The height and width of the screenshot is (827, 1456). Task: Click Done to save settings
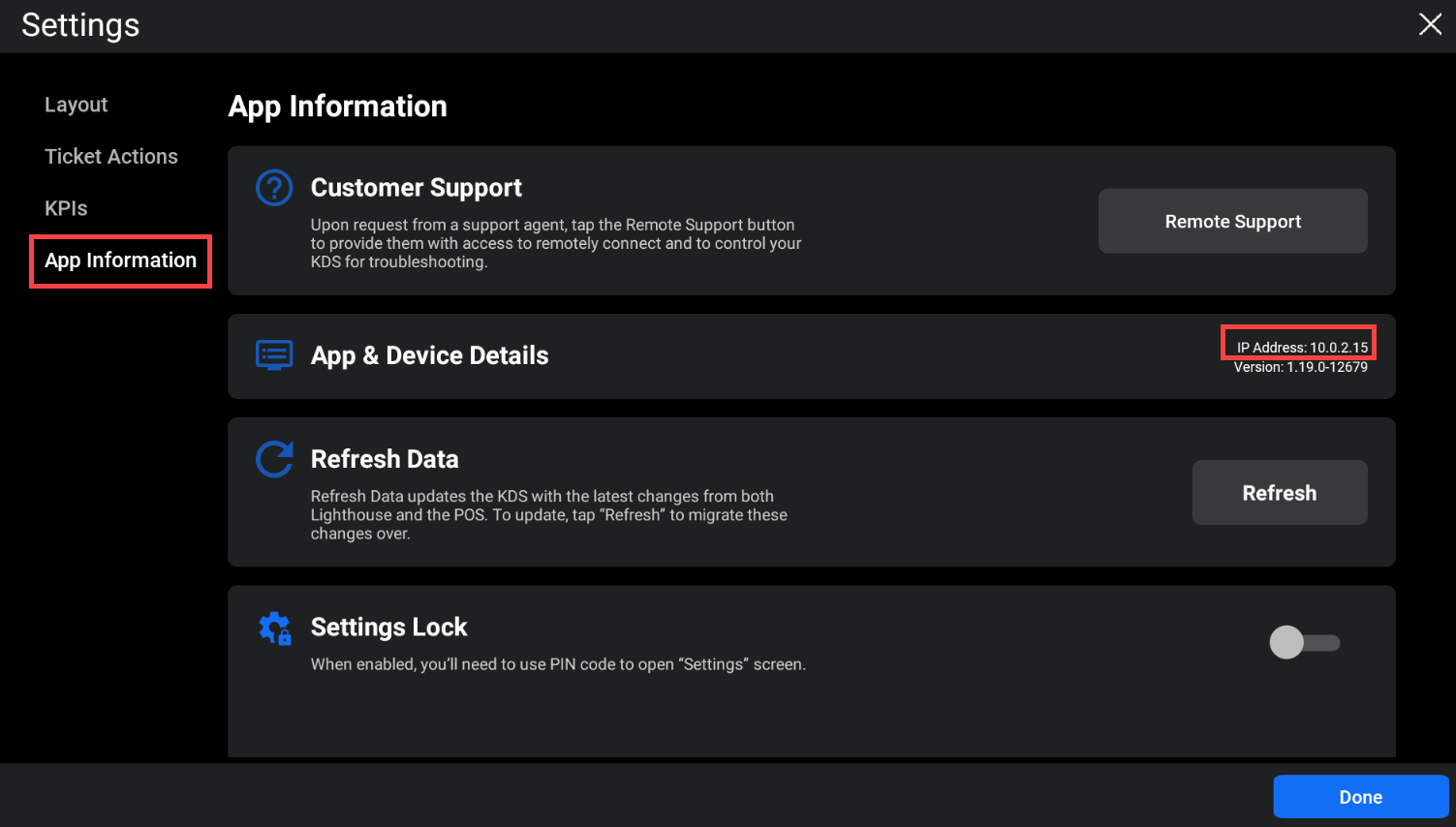1360,797
